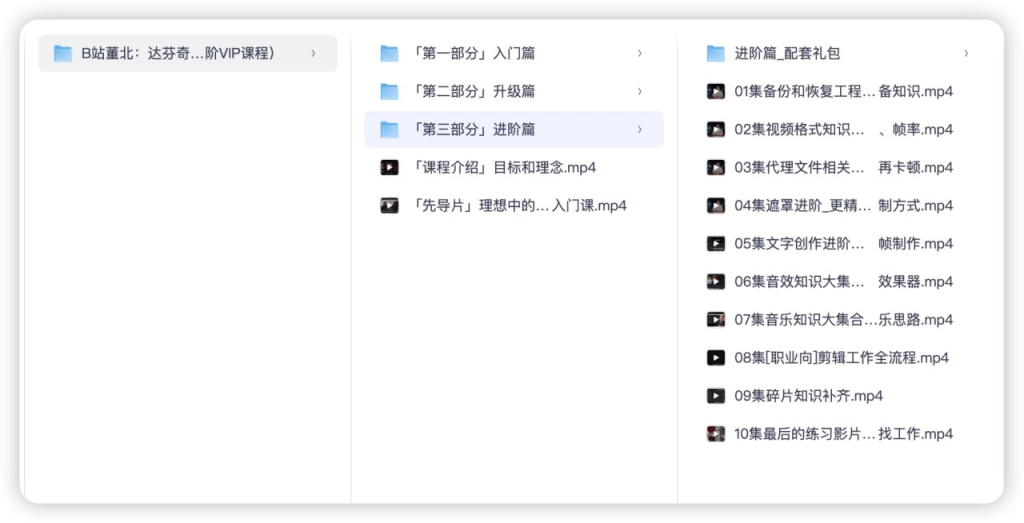Click video icon of 07集音乐知识大集合
This screenshot has width=1024, height=523.
(x=716, y=320)
